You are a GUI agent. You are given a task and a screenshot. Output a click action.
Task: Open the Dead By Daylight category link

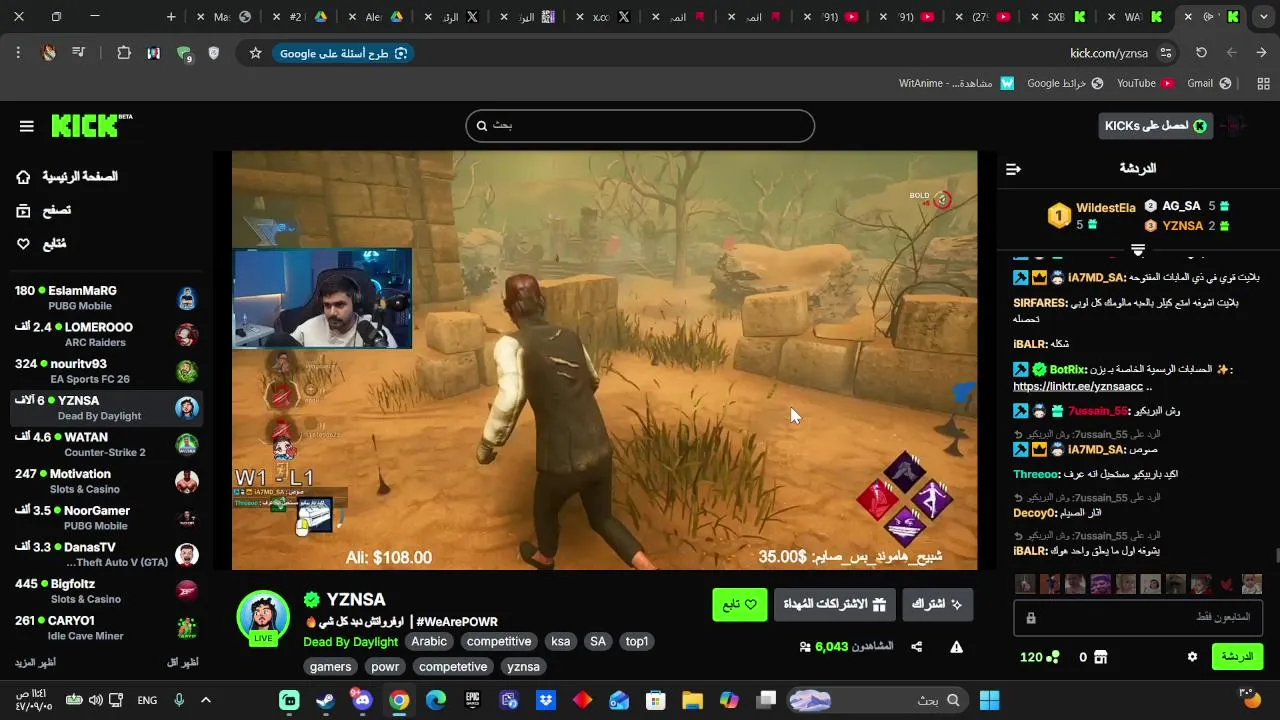coord(350,642)
